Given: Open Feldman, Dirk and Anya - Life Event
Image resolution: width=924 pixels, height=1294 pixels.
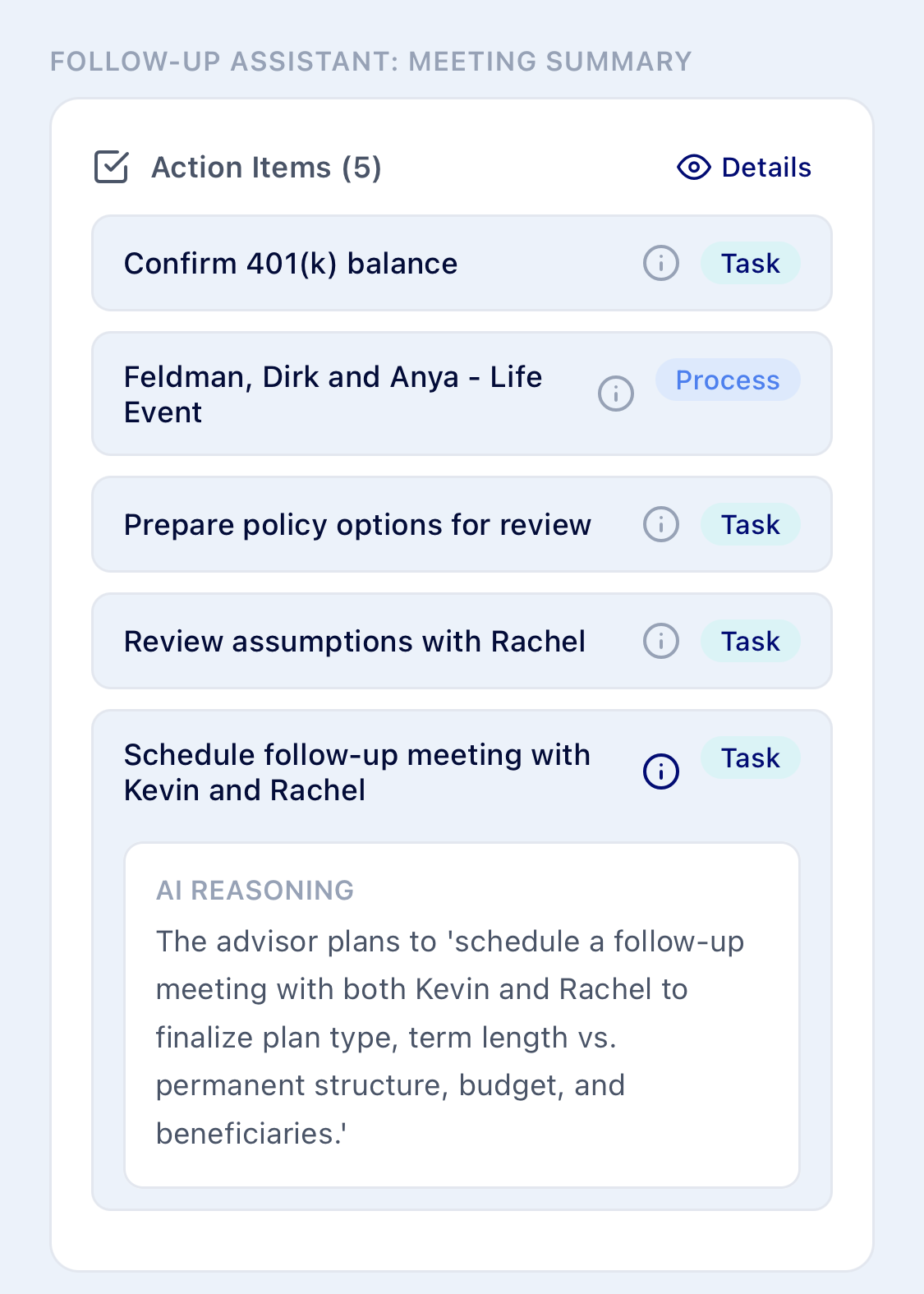Looking at the screenshot, I should pyautogui.click(x=462, y=394).
